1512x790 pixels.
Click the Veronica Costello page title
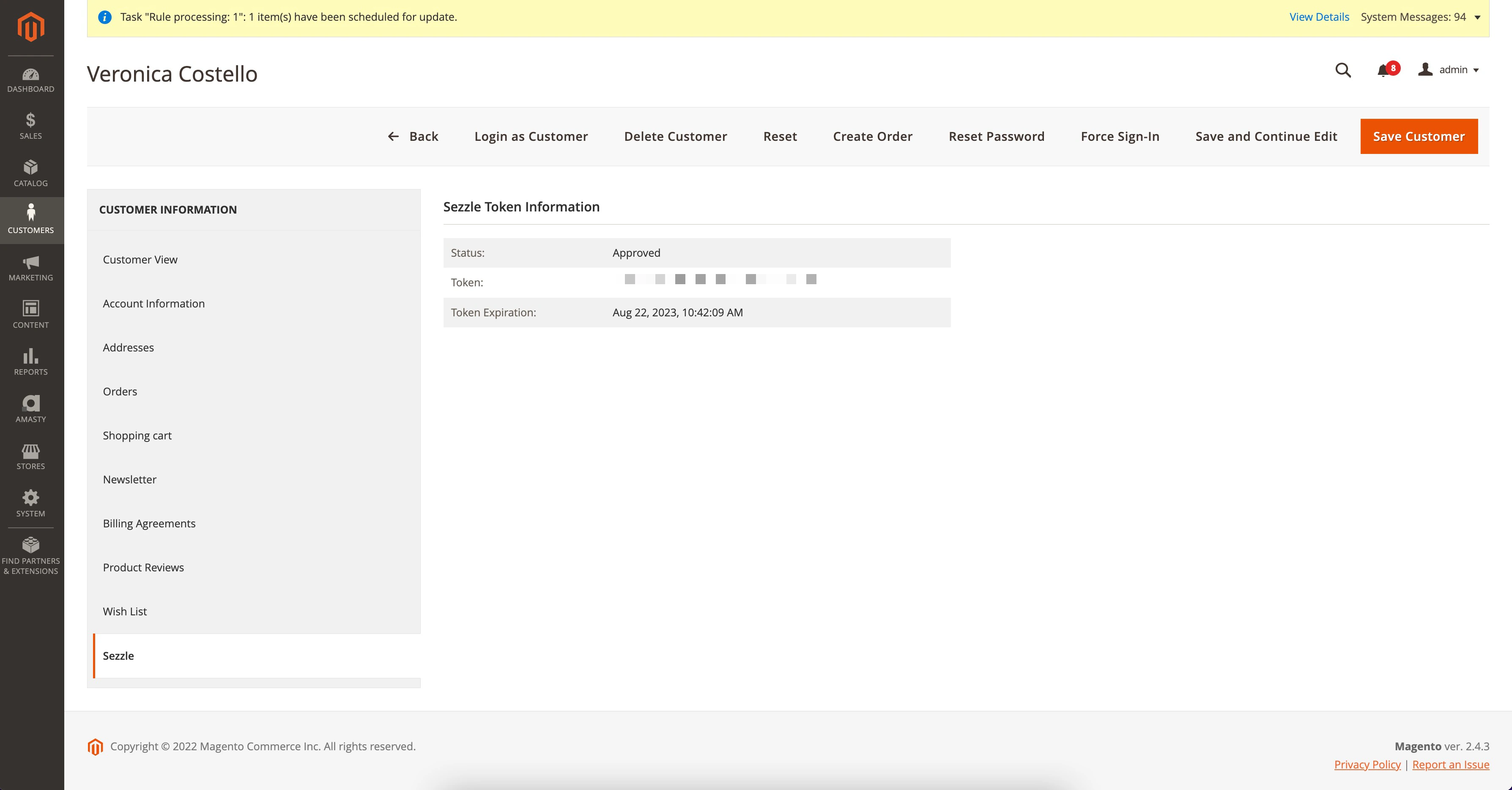click(172, 74)
